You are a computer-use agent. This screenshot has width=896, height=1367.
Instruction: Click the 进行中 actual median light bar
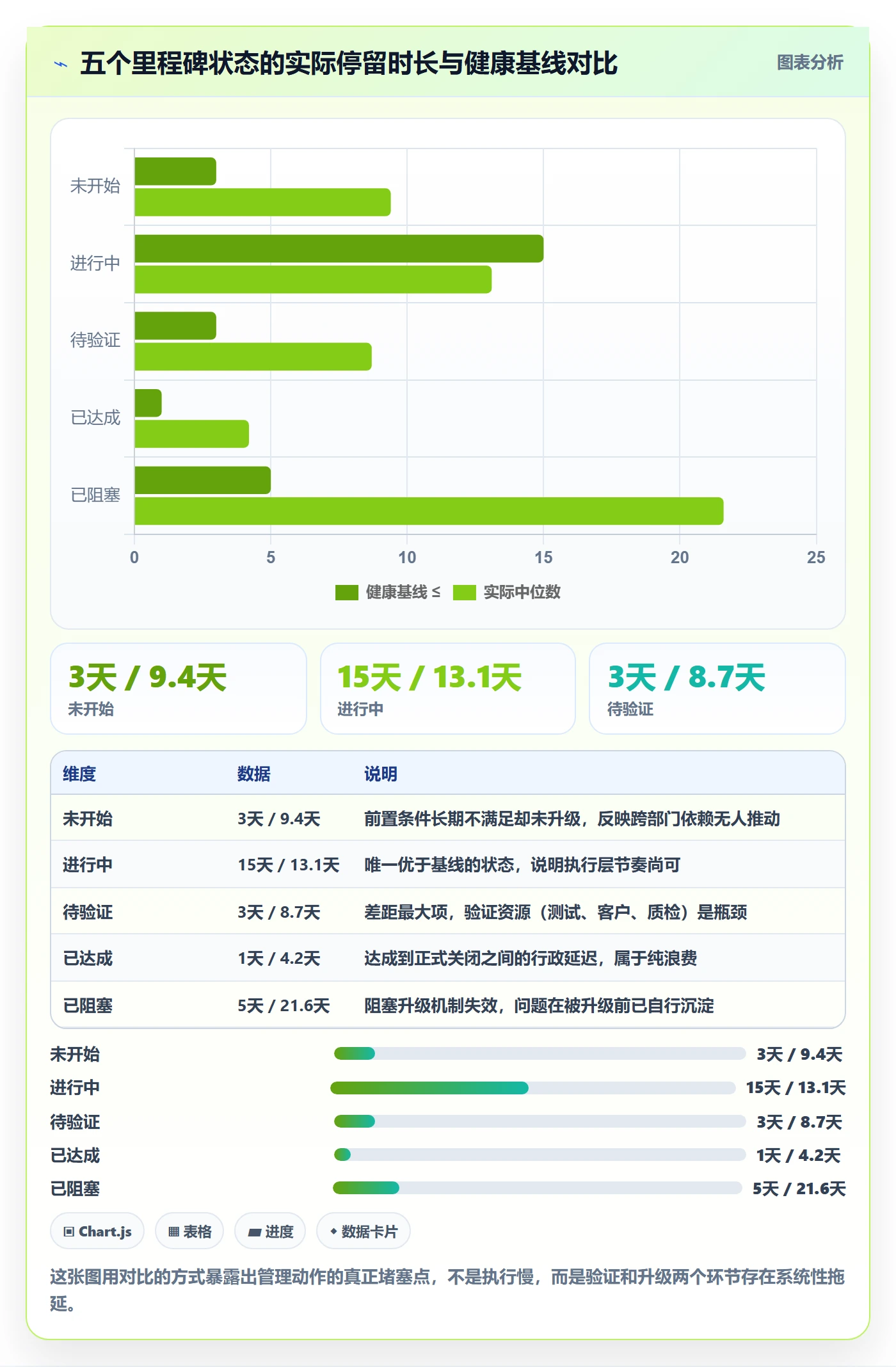coord(313,280)
